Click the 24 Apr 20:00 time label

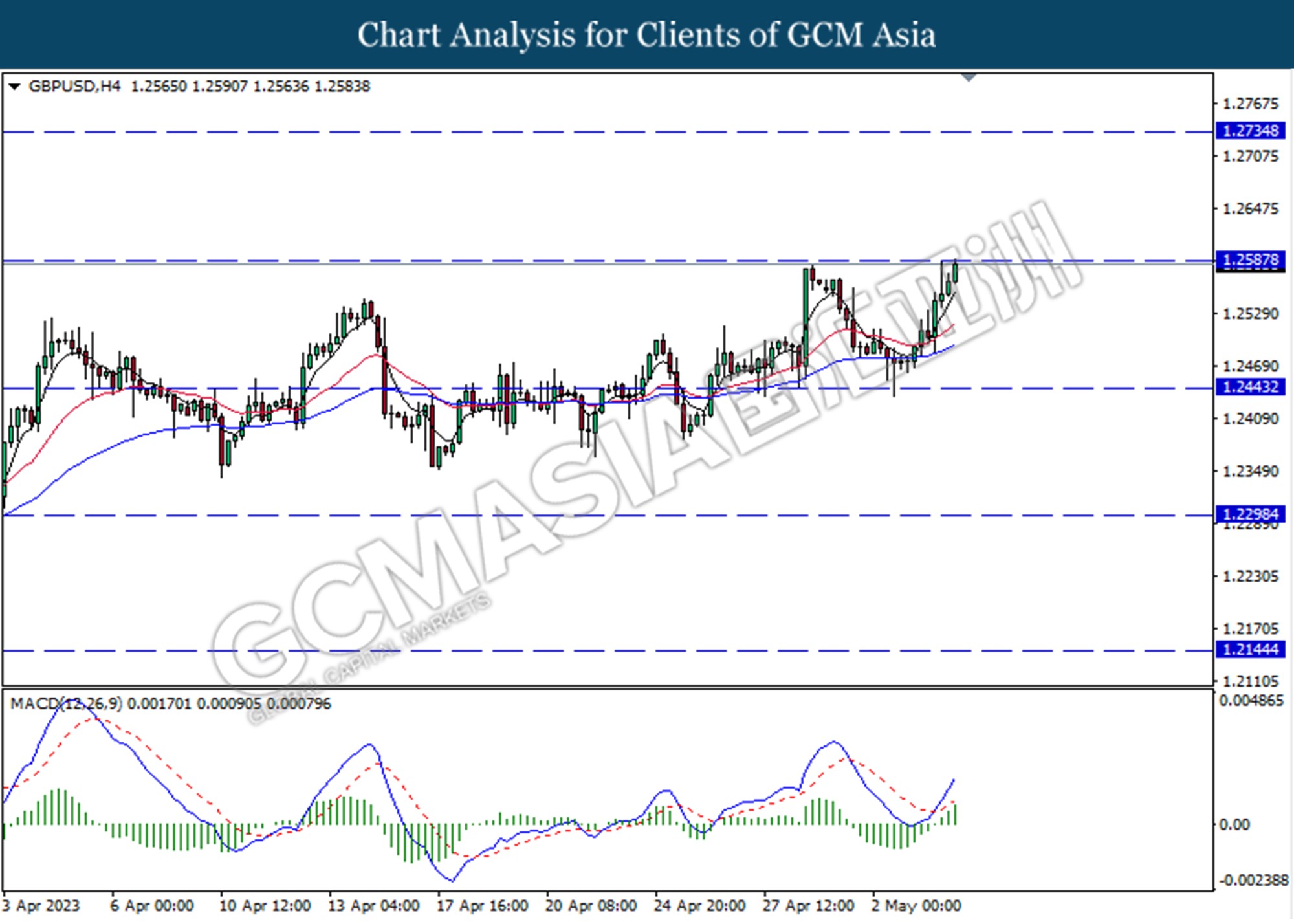699,905
